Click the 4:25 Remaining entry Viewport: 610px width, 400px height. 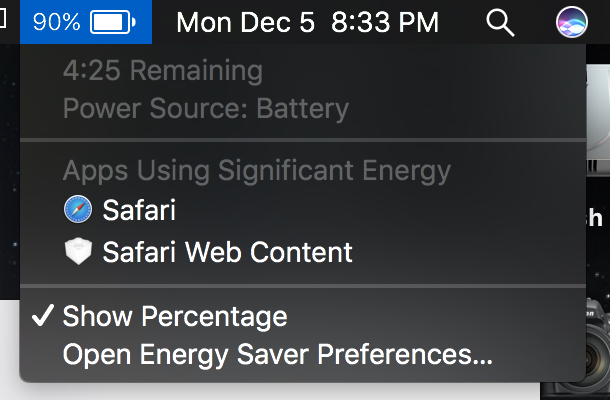pos(162,71)
